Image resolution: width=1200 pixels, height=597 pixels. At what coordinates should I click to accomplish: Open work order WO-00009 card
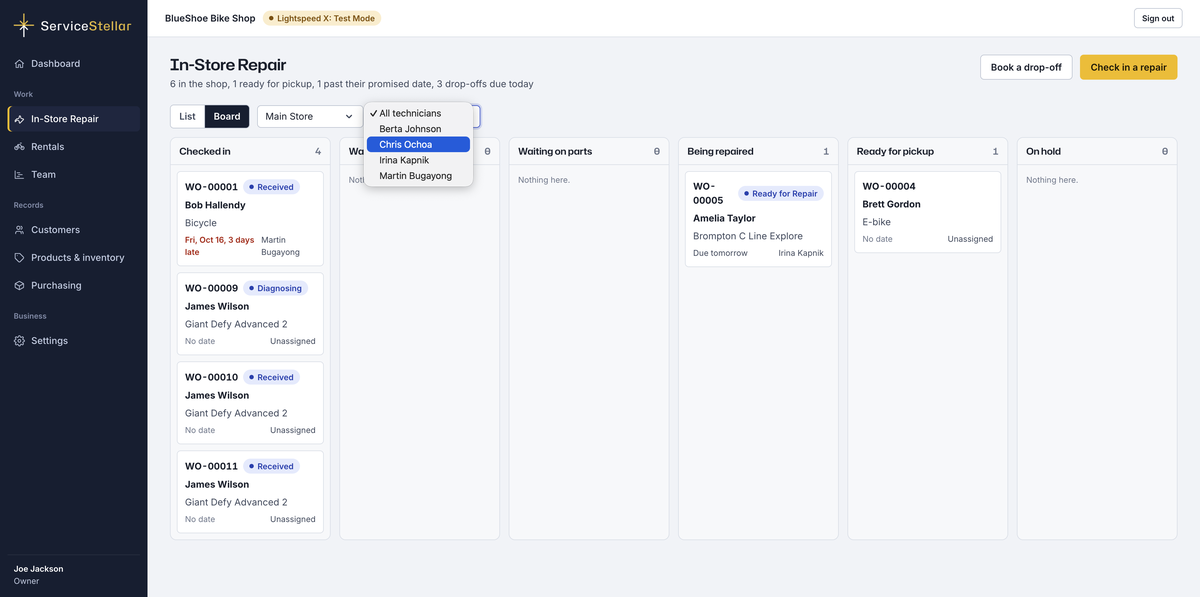tap(250, 314)
